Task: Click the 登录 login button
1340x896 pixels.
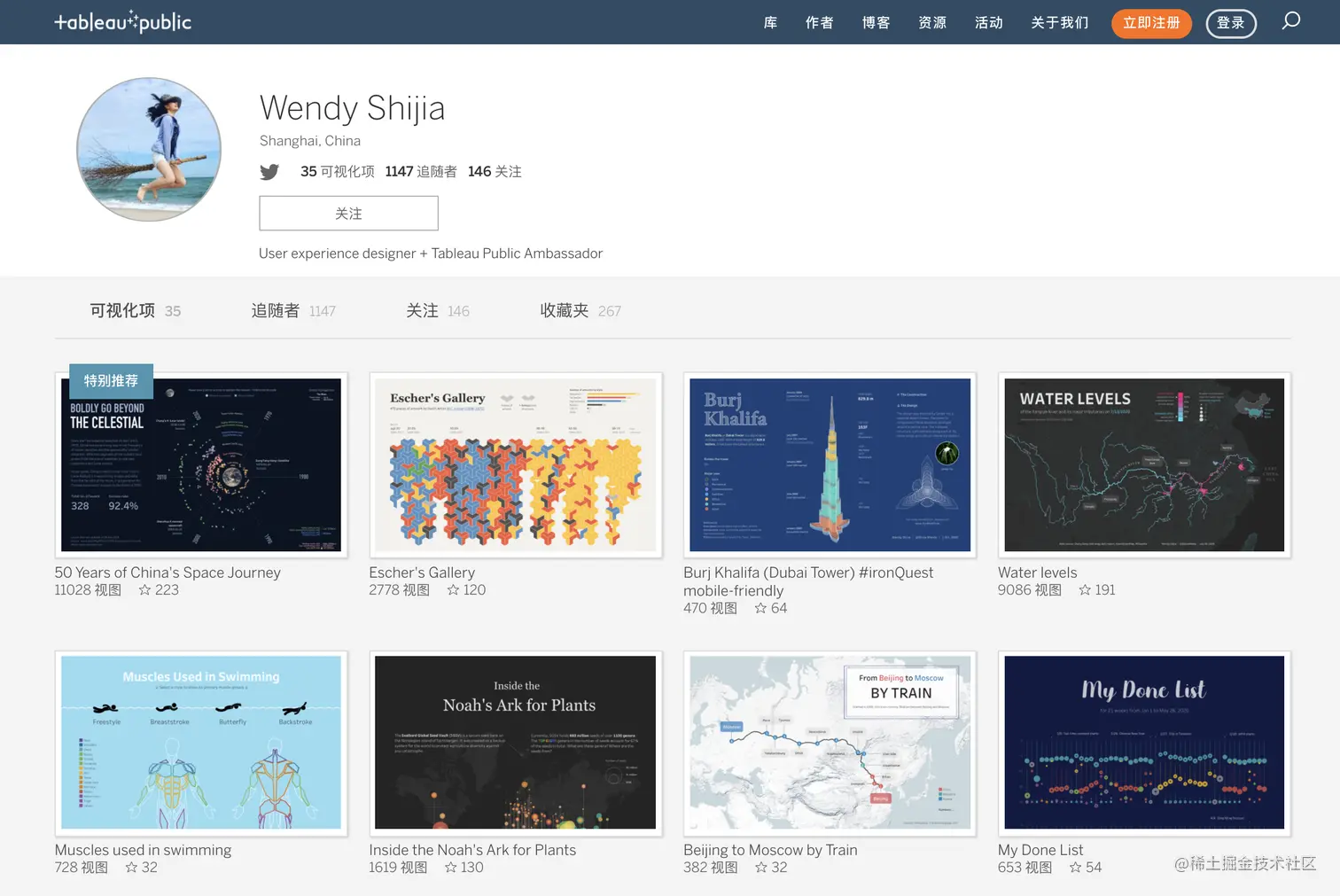Action: coord(1231,23)
